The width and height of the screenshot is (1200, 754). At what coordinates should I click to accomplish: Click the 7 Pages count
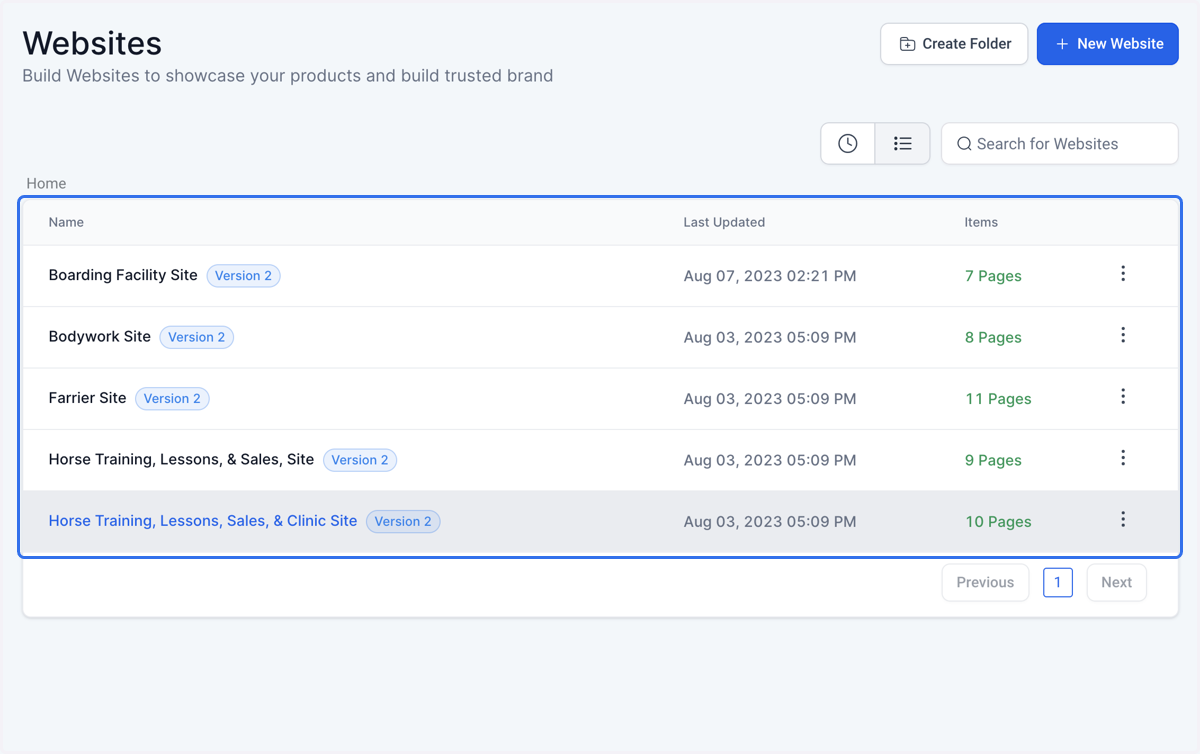[993, 276]
